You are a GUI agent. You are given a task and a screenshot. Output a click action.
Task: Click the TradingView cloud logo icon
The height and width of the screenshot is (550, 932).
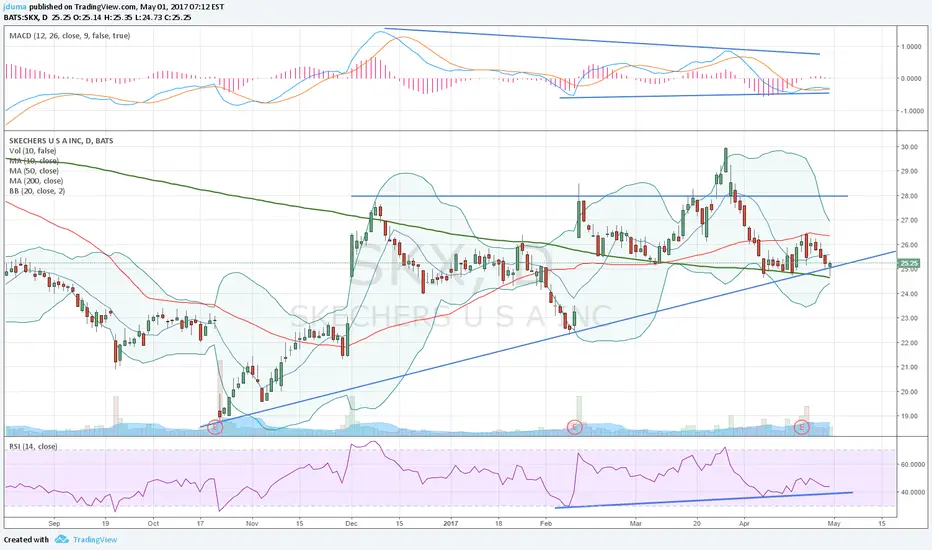(62, 539)
